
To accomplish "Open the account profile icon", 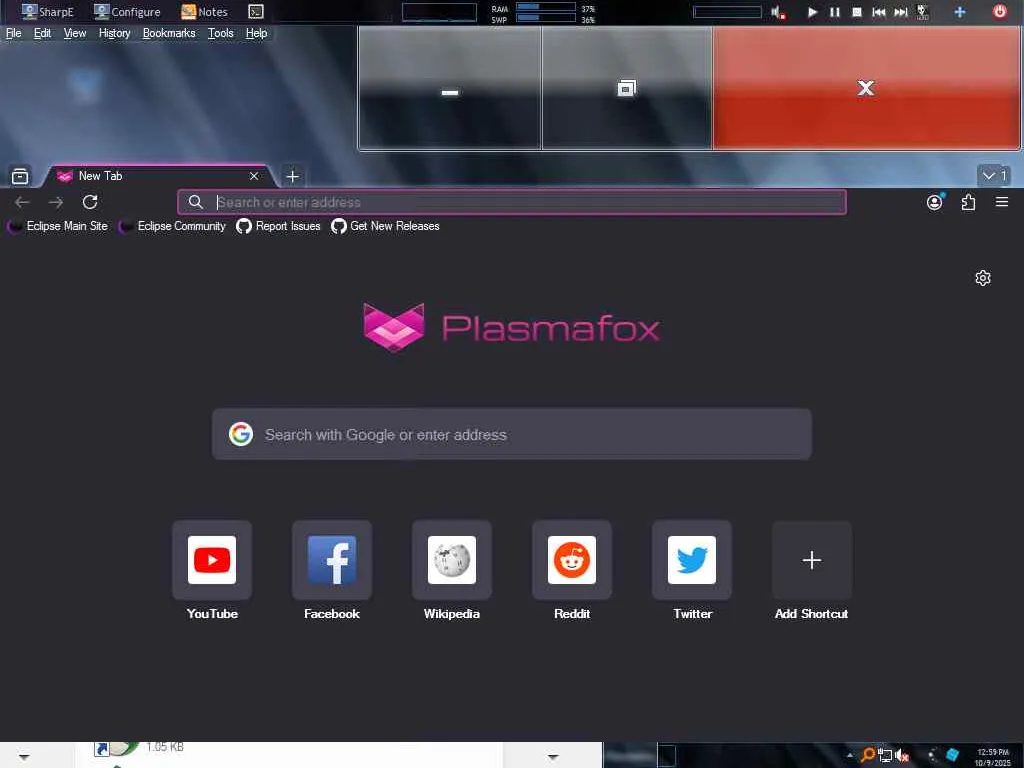I will [935, 202].
